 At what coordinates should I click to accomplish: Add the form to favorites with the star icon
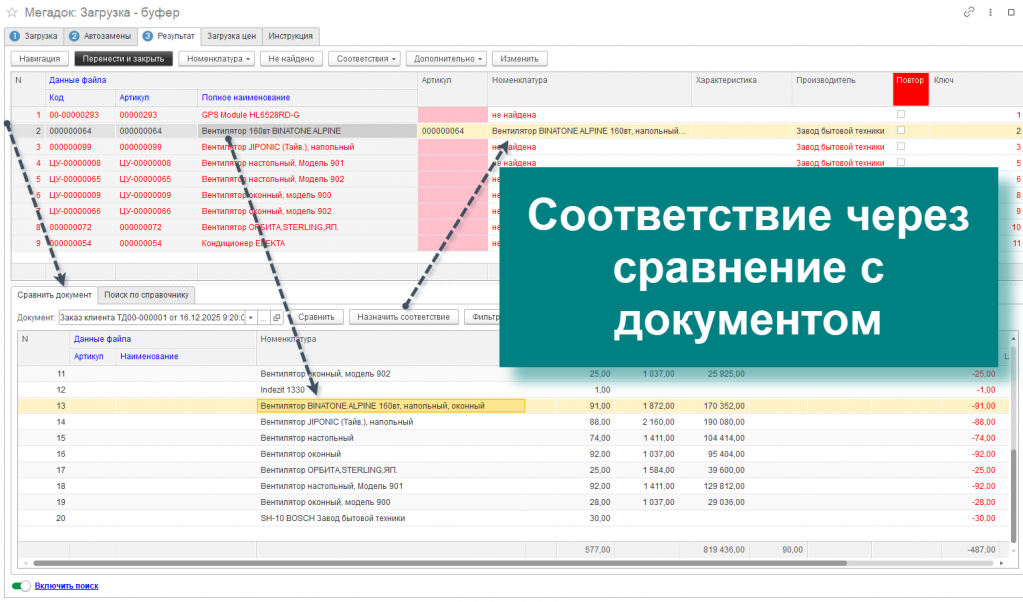pos(12,12)
